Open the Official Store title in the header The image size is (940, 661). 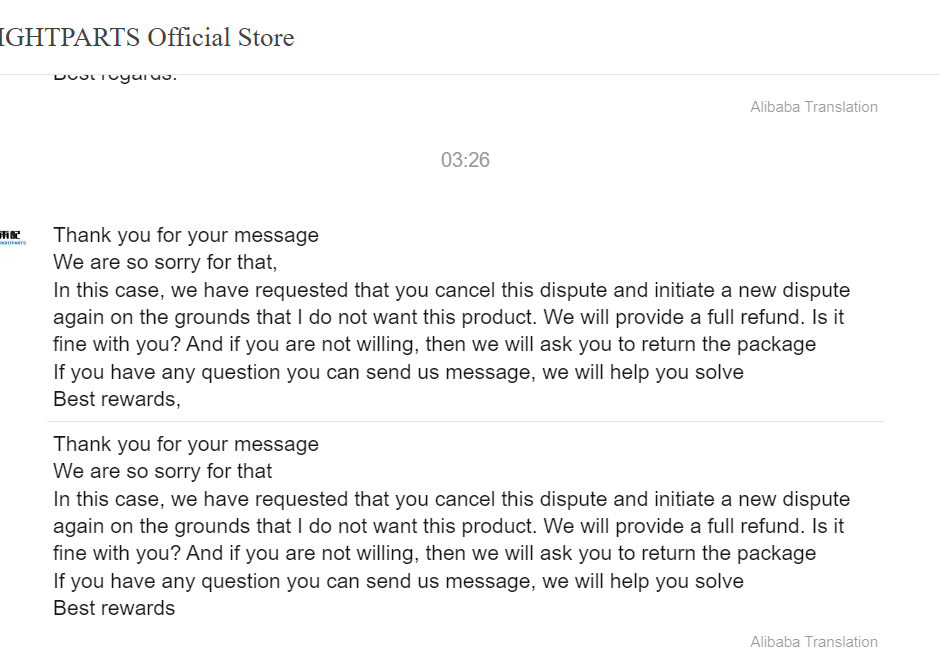coord(146,38)
